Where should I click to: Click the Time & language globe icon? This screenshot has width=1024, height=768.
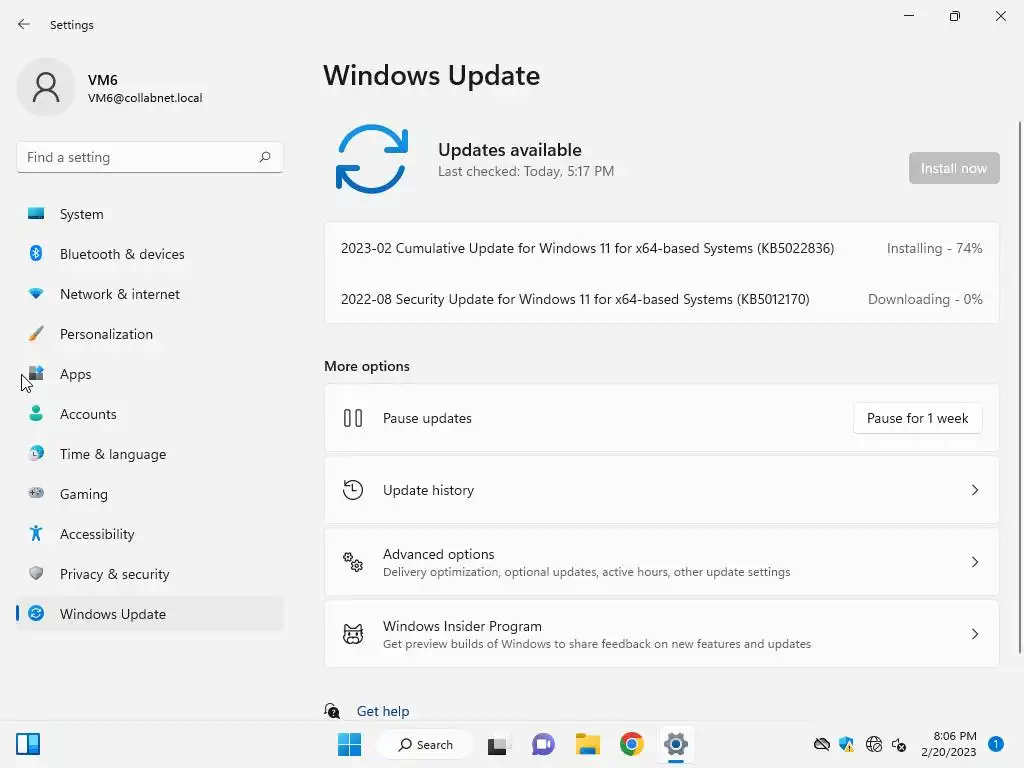tap(36, 453)
